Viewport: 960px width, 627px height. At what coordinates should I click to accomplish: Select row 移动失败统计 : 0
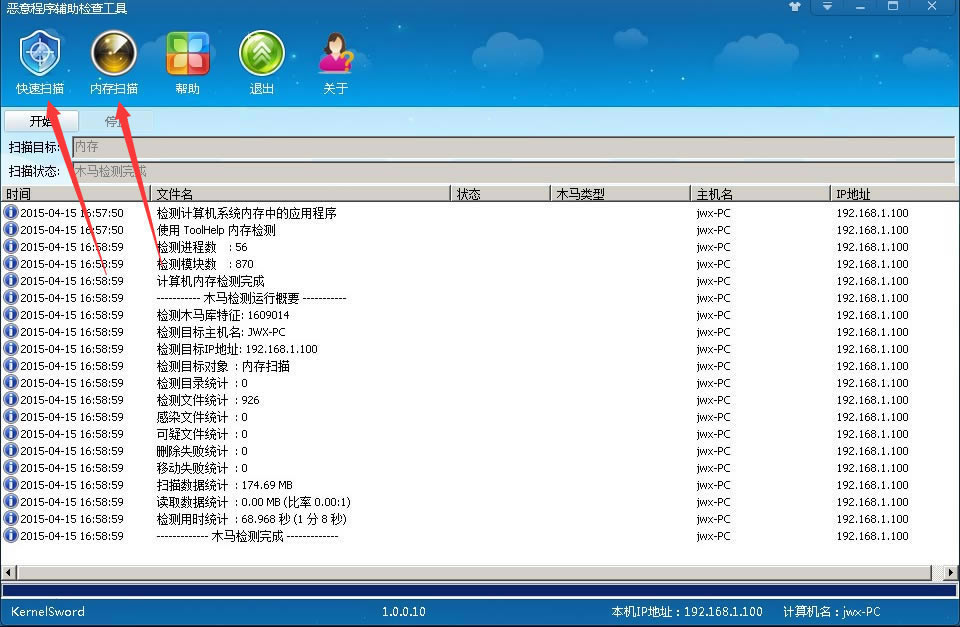(x=480, y=468)
